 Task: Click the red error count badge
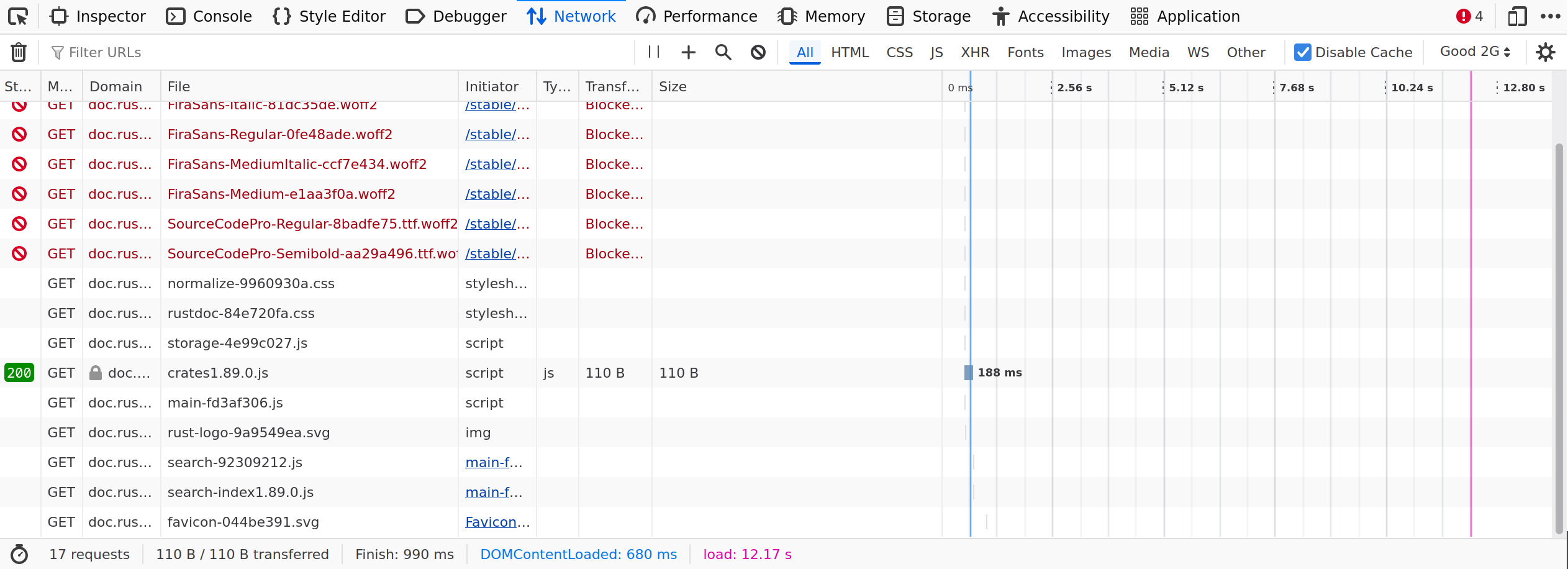pyautogui.click(x=1469, y=17)
